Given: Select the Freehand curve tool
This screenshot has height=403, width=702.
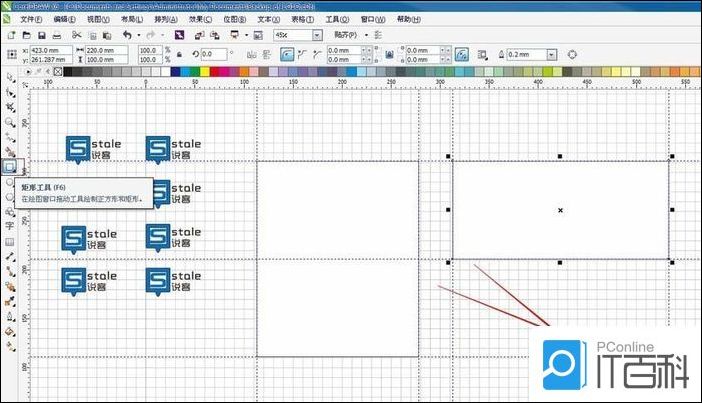Looking at the screenshot, I should pyautogui.click(x=10, y=137).
